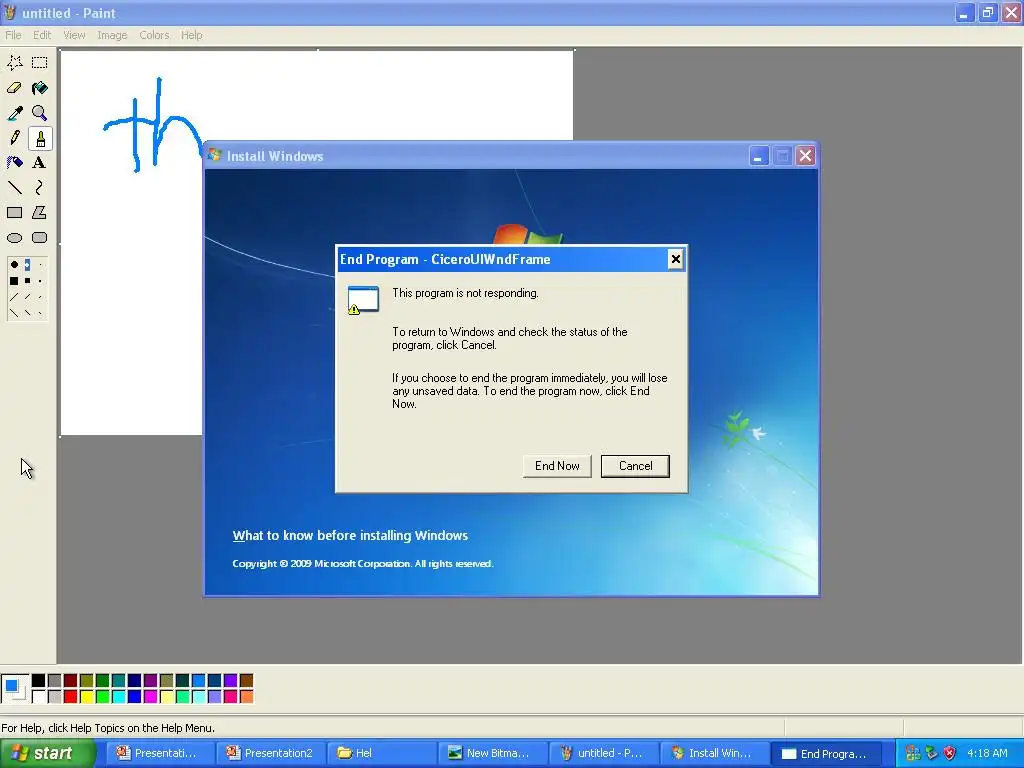Switch to the 'New Bitma...' taskbar button
This screenshot has width=1024, height=768.
492,754
